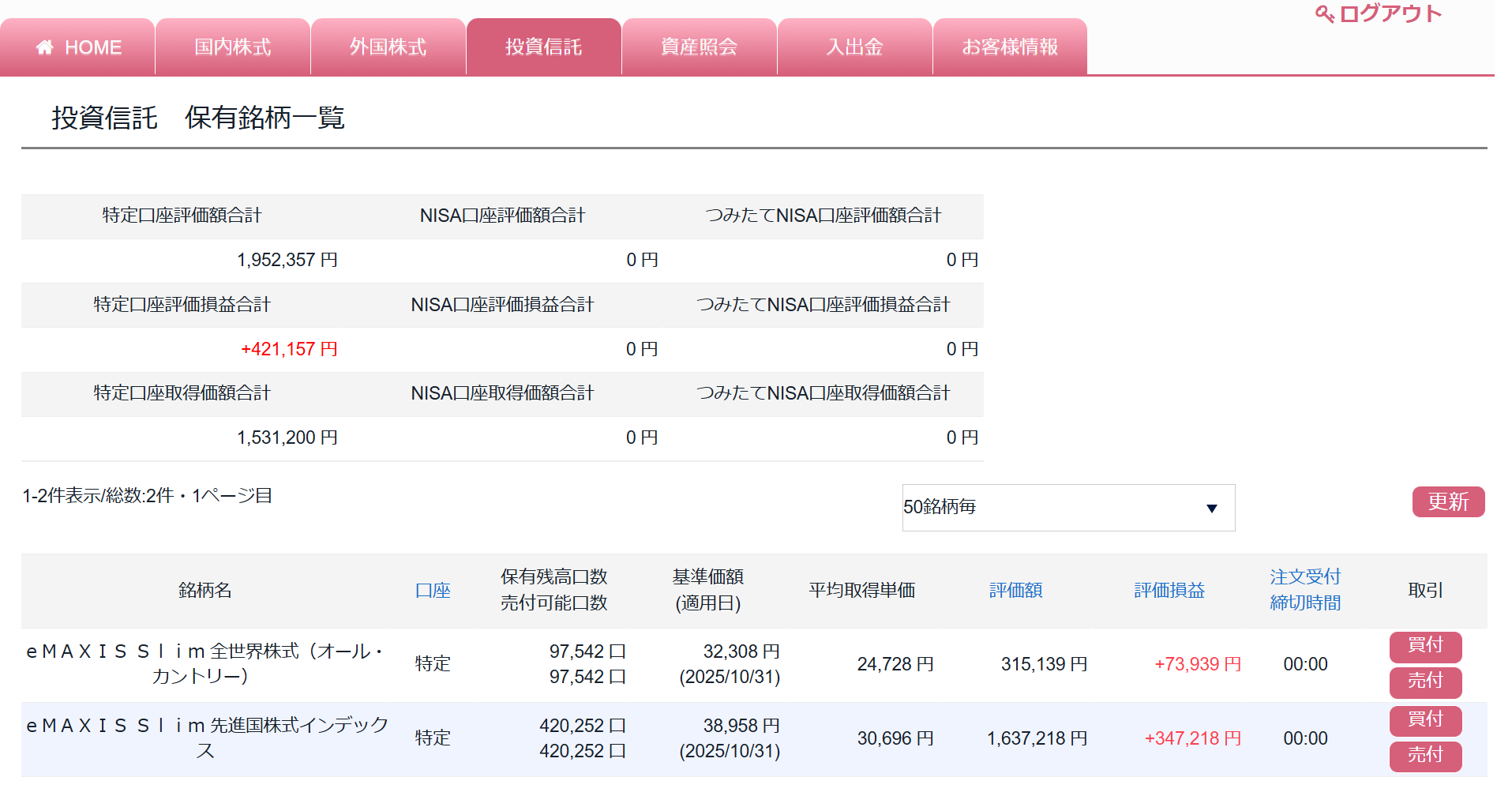This screenshot has width=1512, height=796.
Task: Click the HOME house icon
Action: [45, 47]
